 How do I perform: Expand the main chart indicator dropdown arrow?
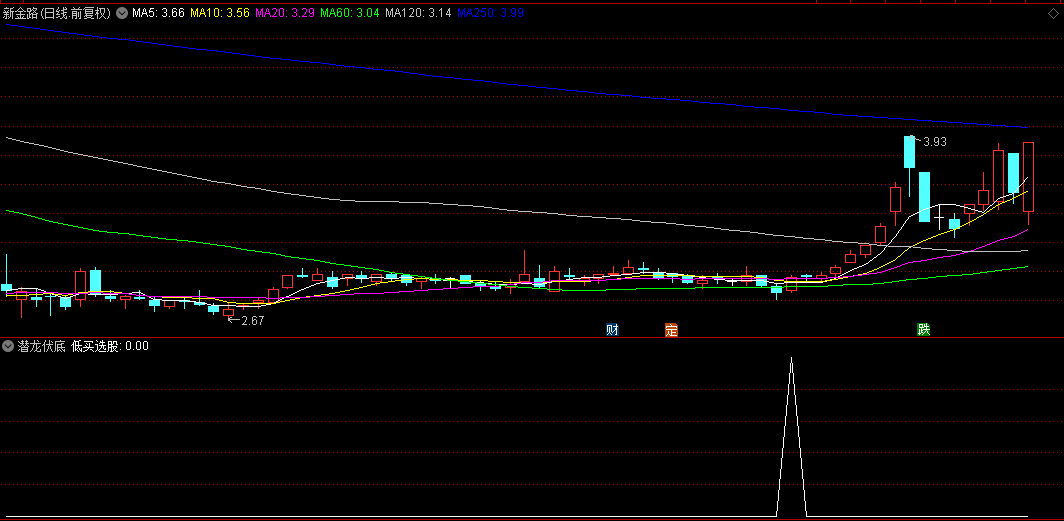point(121,13)
